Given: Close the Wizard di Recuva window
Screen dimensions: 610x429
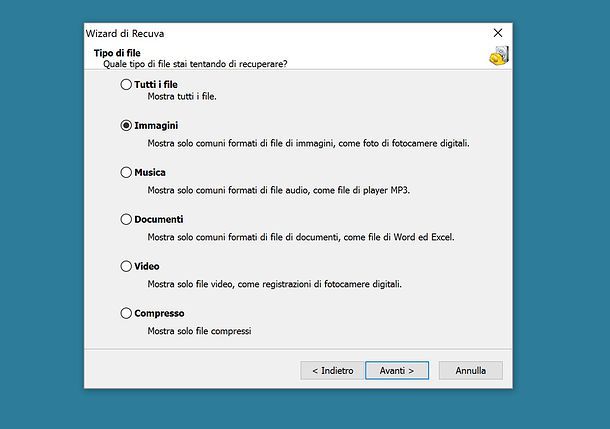Looking at the screenshot, I should 498,33.
